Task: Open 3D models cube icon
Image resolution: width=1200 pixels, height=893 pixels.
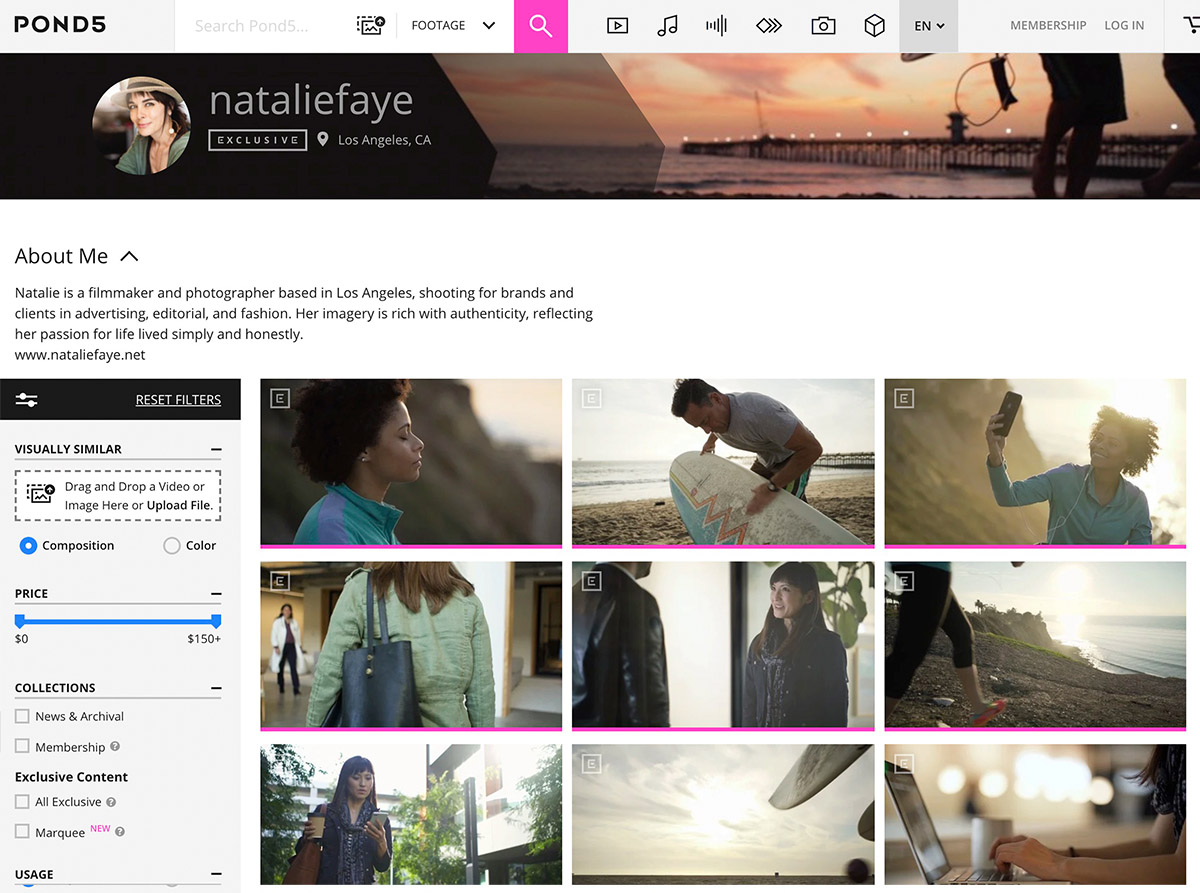Action: coord(875,26)
